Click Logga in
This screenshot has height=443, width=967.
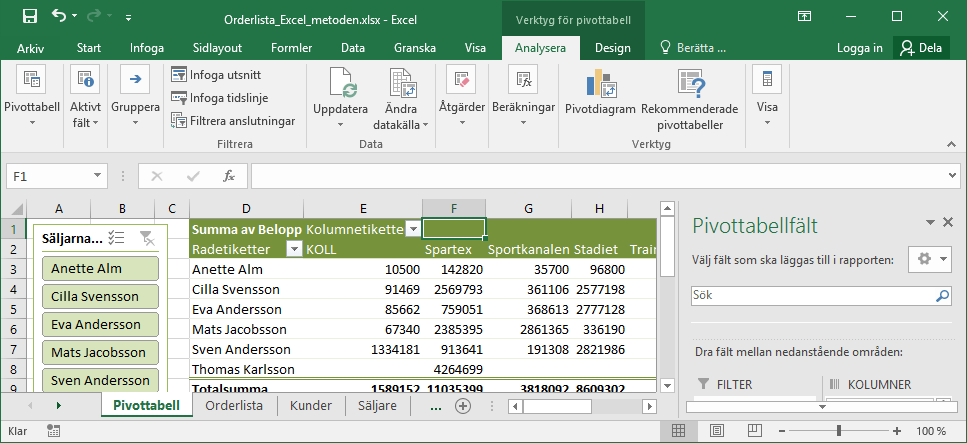860,48
